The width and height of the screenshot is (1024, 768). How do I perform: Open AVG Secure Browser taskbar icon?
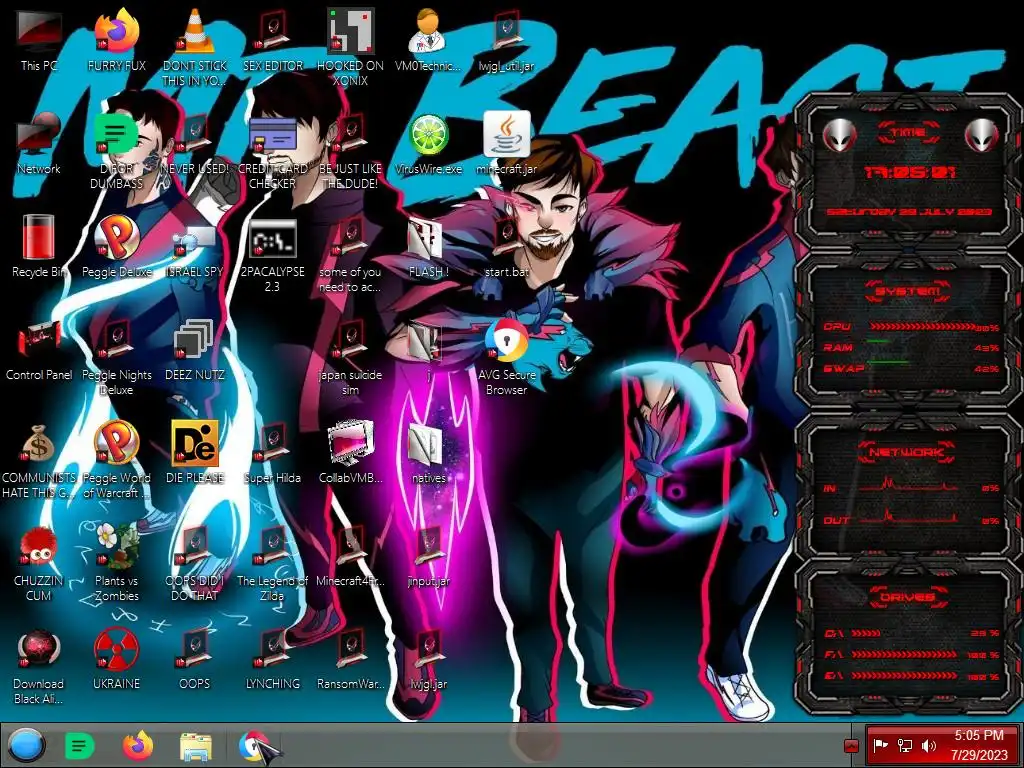pos(256,746)
